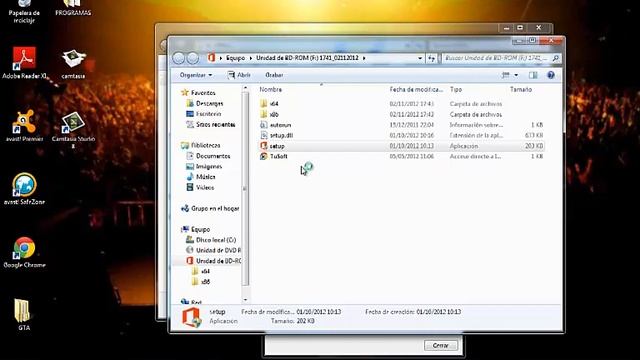Select the TuSoft shortcut file
The height and width of the screenshot is (360, 640).
coord(273,156)
